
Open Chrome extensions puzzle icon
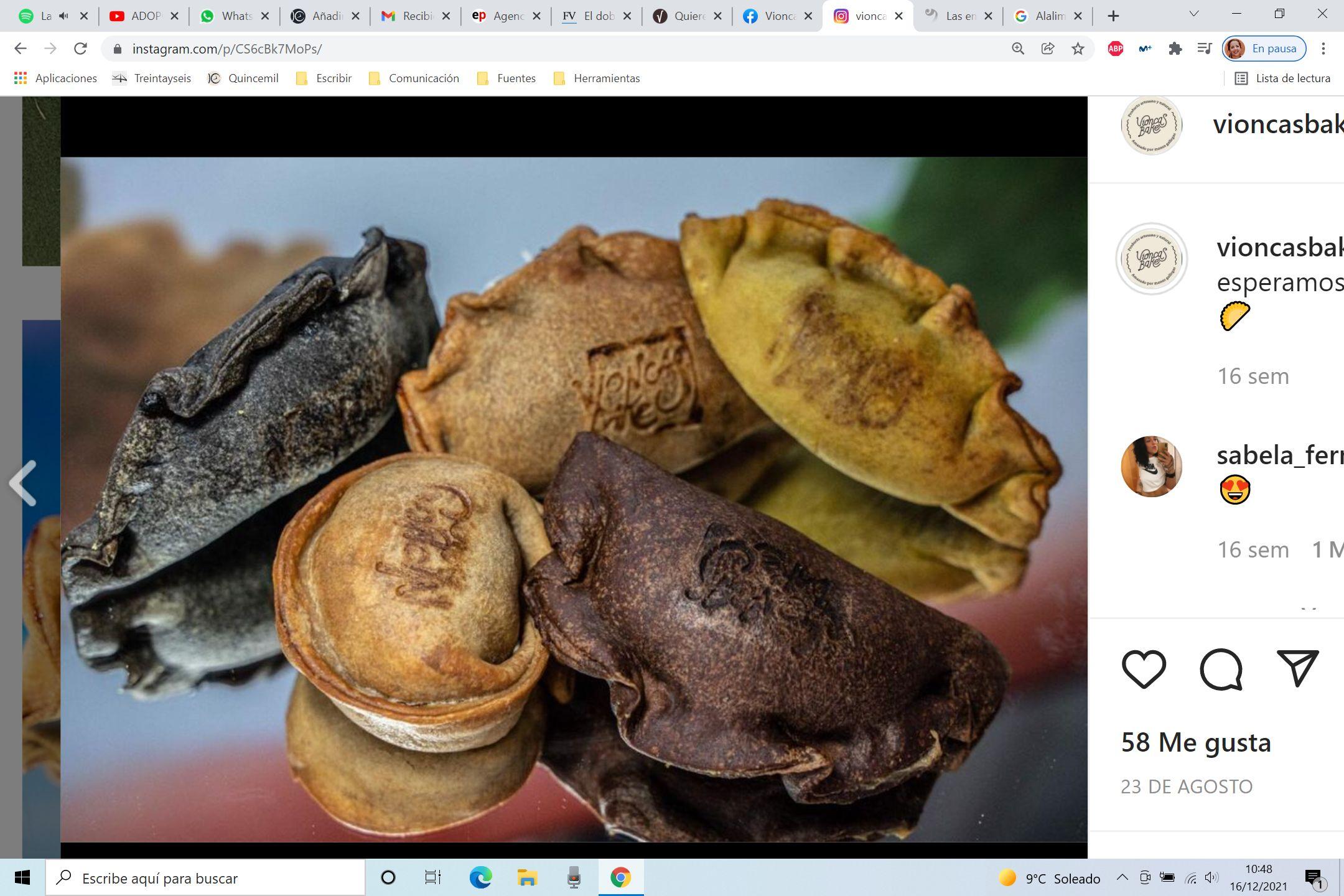[x=1175, y=49]
